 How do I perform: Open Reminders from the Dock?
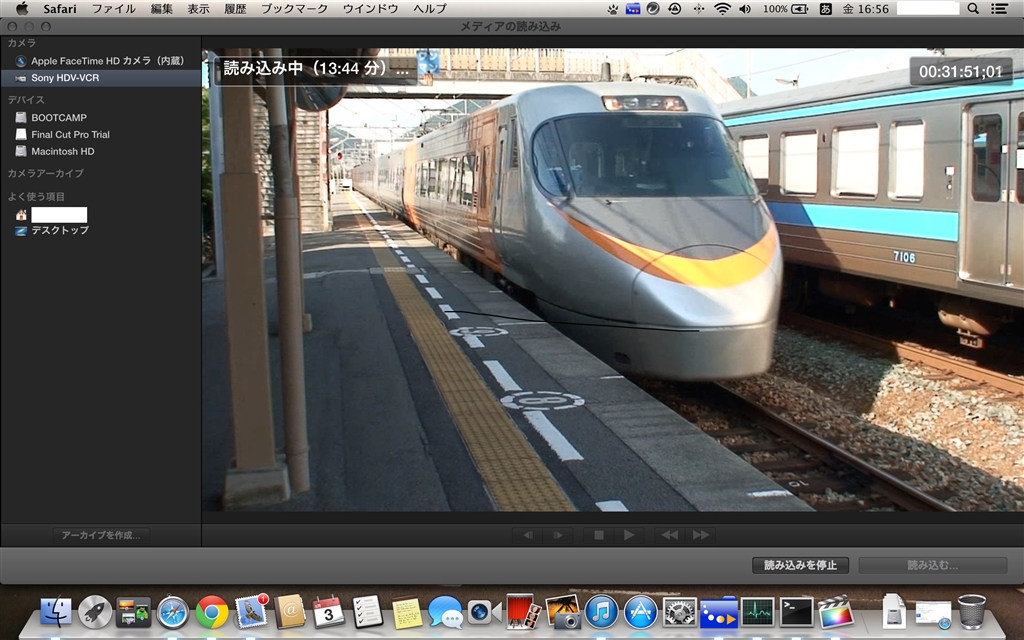pyautogui.click(x=367, y=612)
